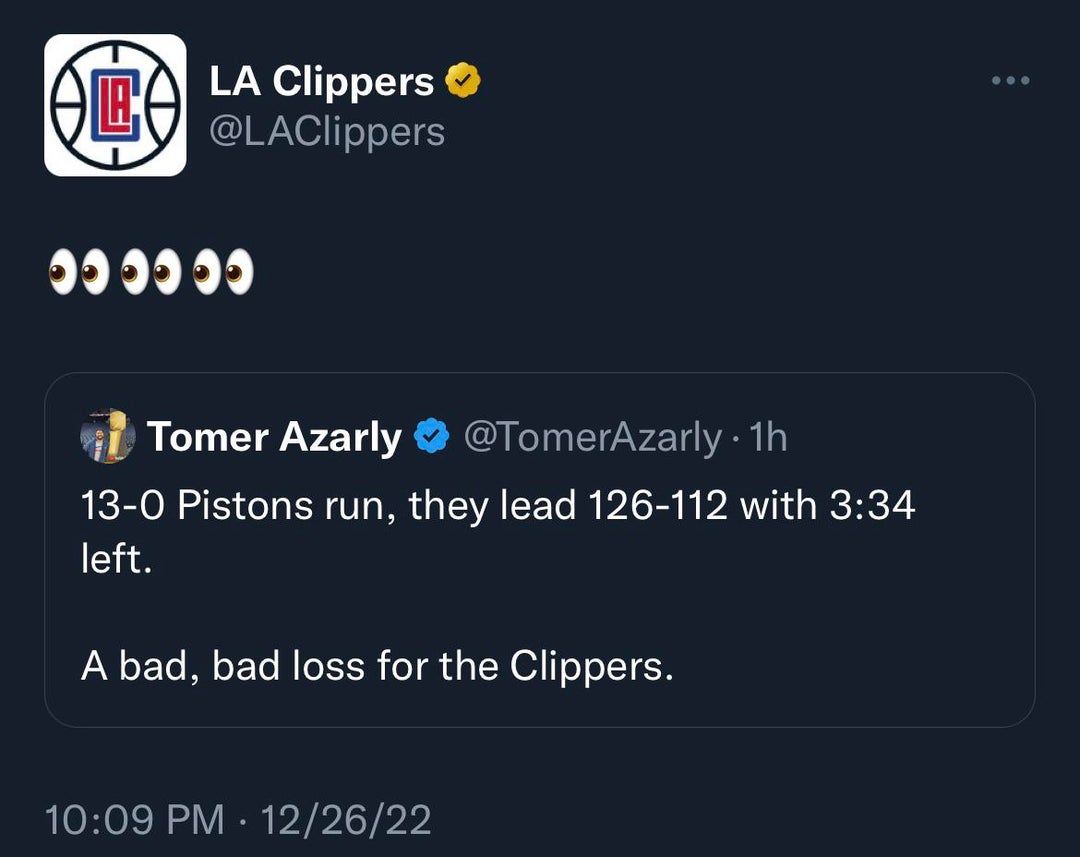The width and height of the screenshot is (1080, 857).
Task: Open the @LAClippers handle
Action: click(x=326, y=131)
